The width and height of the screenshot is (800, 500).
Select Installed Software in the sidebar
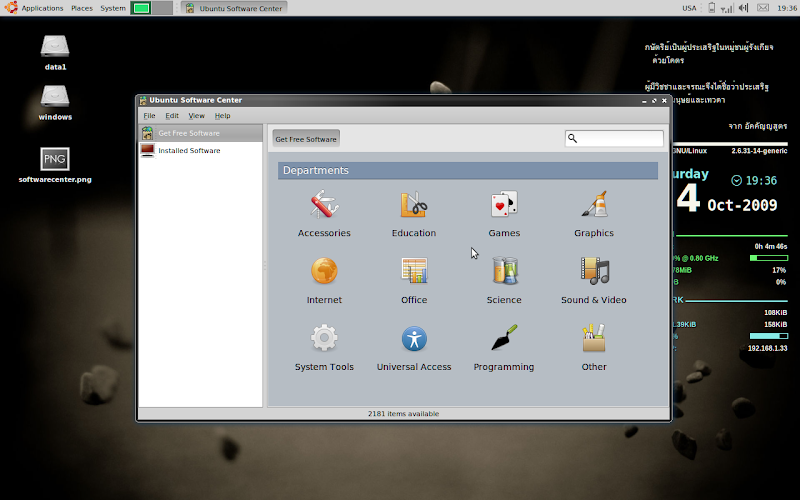point(189,151)
